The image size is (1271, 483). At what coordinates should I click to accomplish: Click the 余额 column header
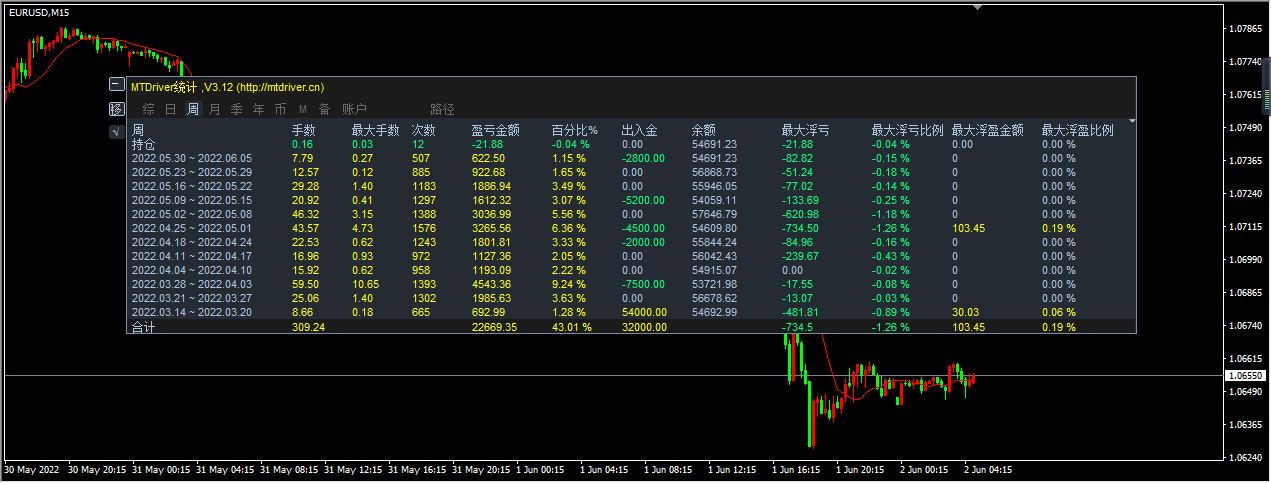coord(703,130)
